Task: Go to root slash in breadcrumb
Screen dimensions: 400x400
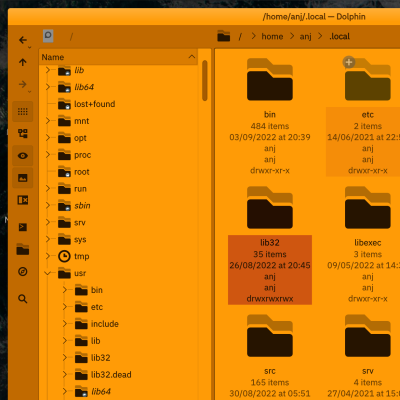Action: pos(240,36)
